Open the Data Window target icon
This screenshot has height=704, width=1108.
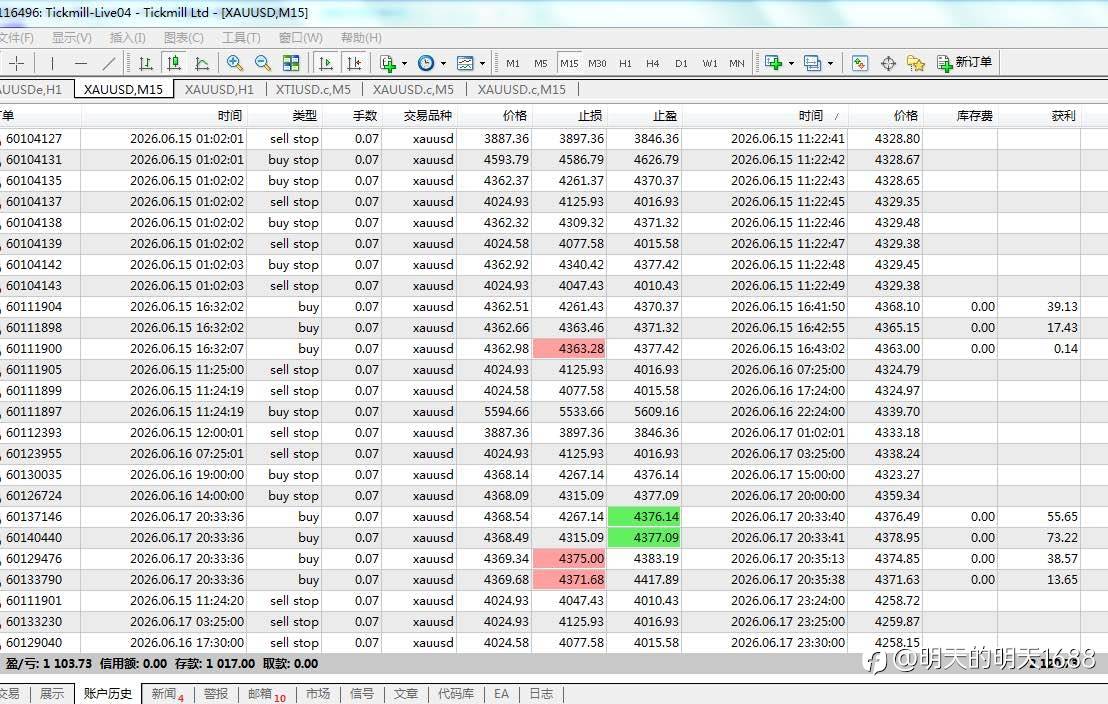(888, 63)
